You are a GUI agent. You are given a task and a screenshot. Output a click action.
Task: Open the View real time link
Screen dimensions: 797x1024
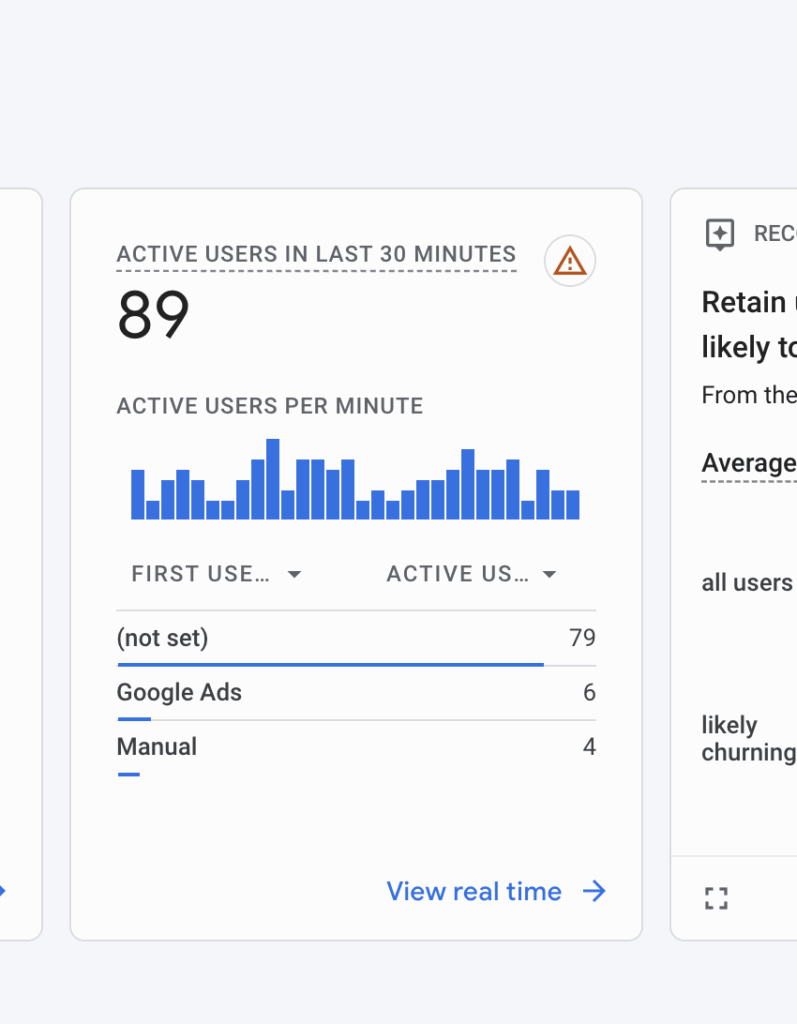[x=474, y=891]
